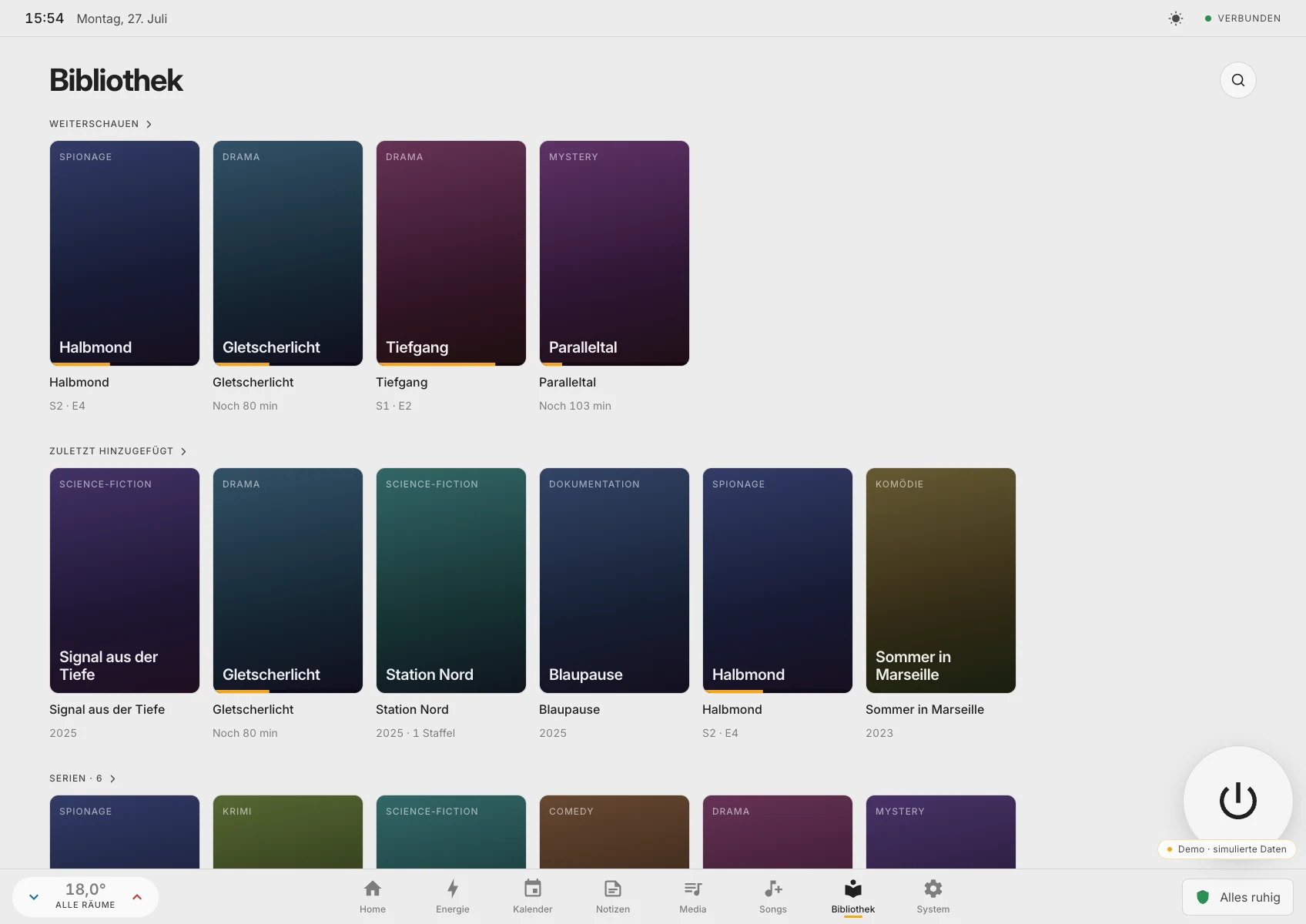Tap the large power button
Image resolution: width=1306 pixels, height=924 pixels.
coord(1237,800)
